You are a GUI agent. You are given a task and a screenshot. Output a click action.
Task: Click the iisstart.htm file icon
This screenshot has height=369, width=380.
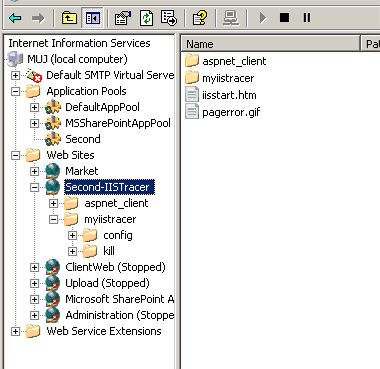pyautogui.click(x=192, y=95)
